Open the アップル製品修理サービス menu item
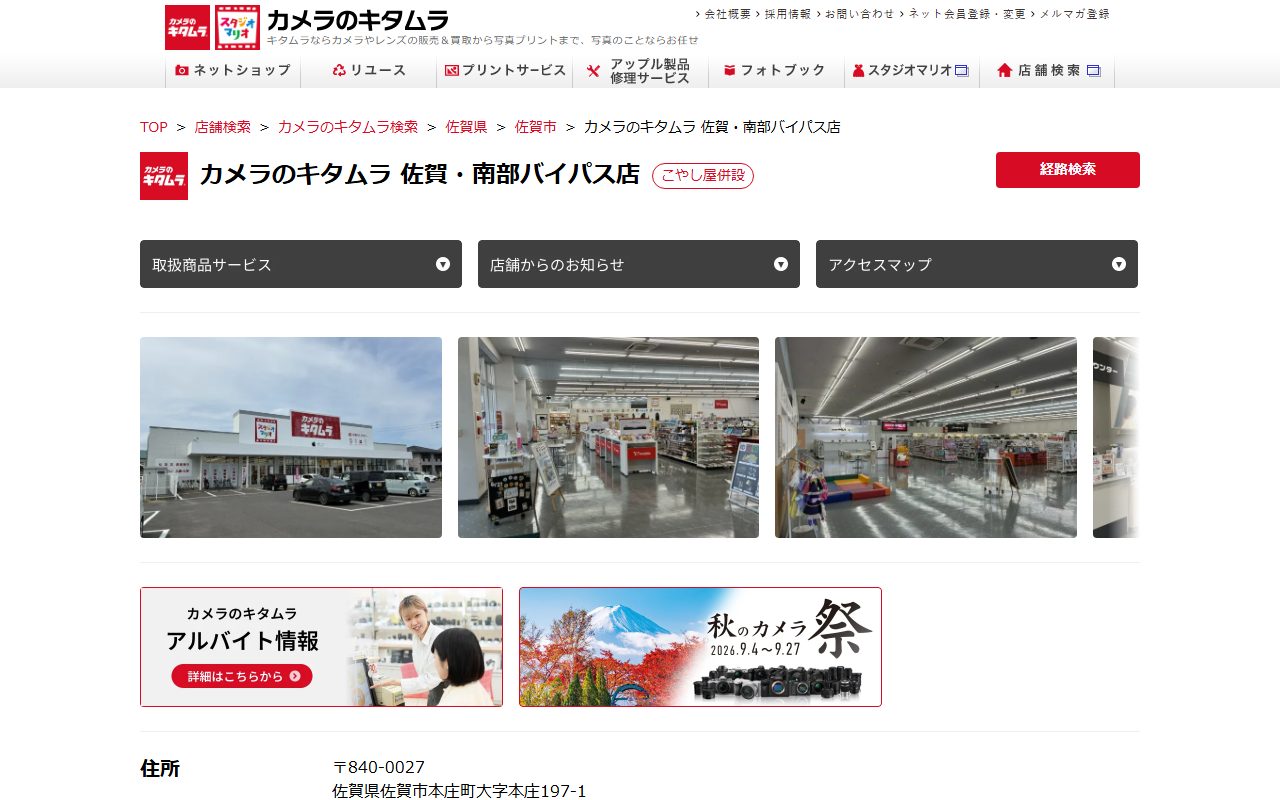1280x800 pixels. [641, 71]
